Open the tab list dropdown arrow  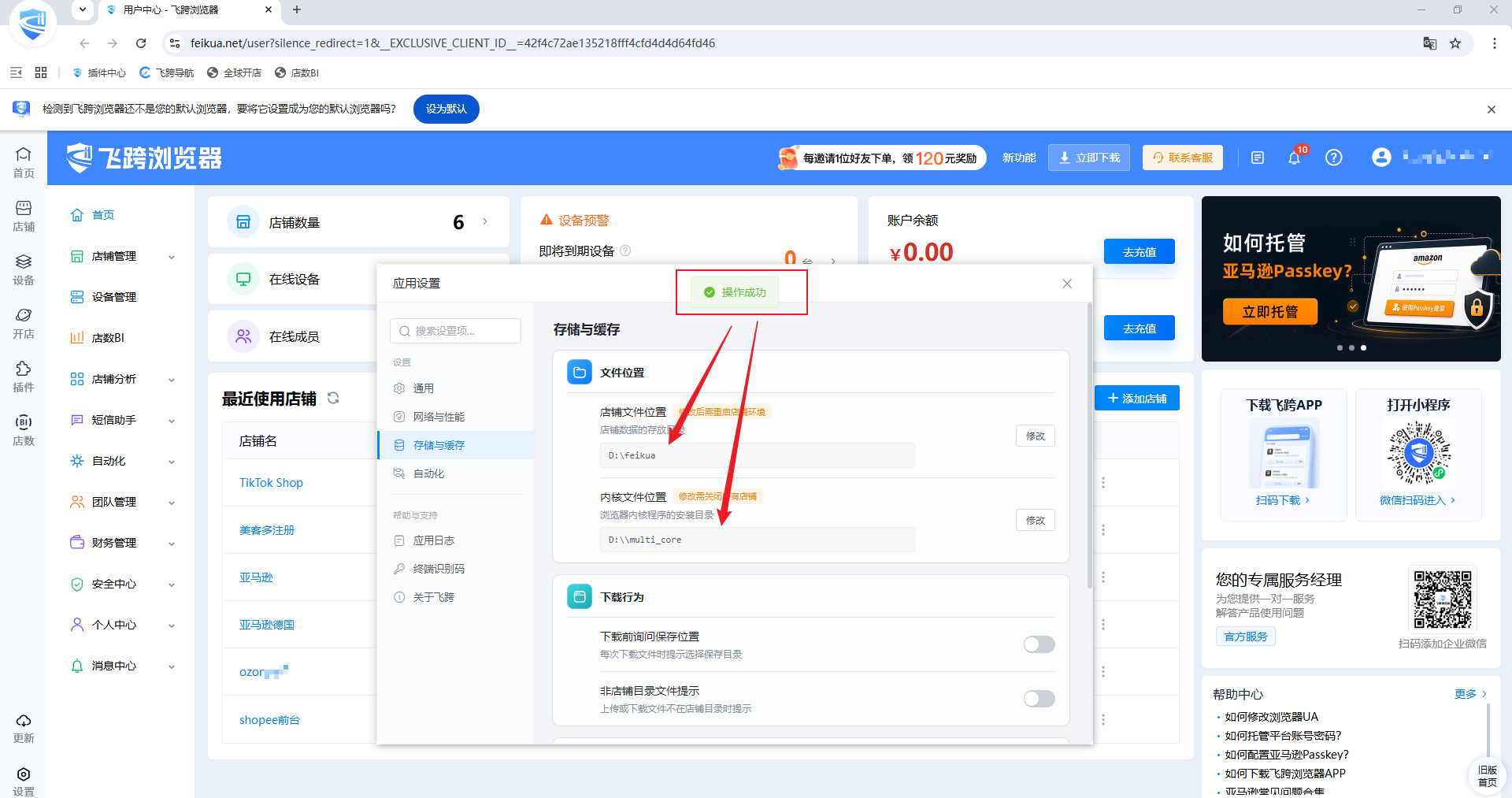83,9
